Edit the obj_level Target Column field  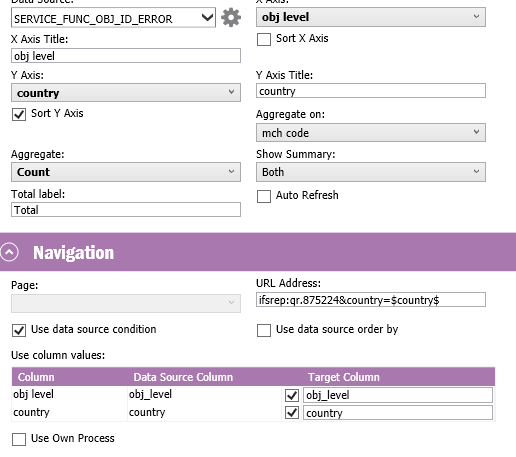[x=398, y=395]
